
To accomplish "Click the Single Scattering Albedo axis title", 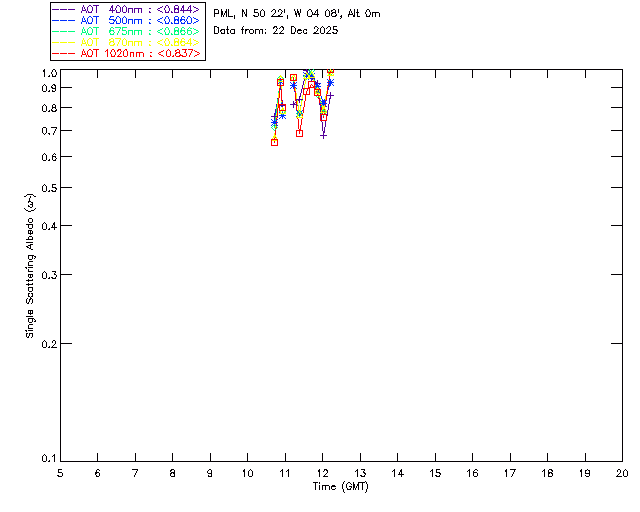I will 30,266.
